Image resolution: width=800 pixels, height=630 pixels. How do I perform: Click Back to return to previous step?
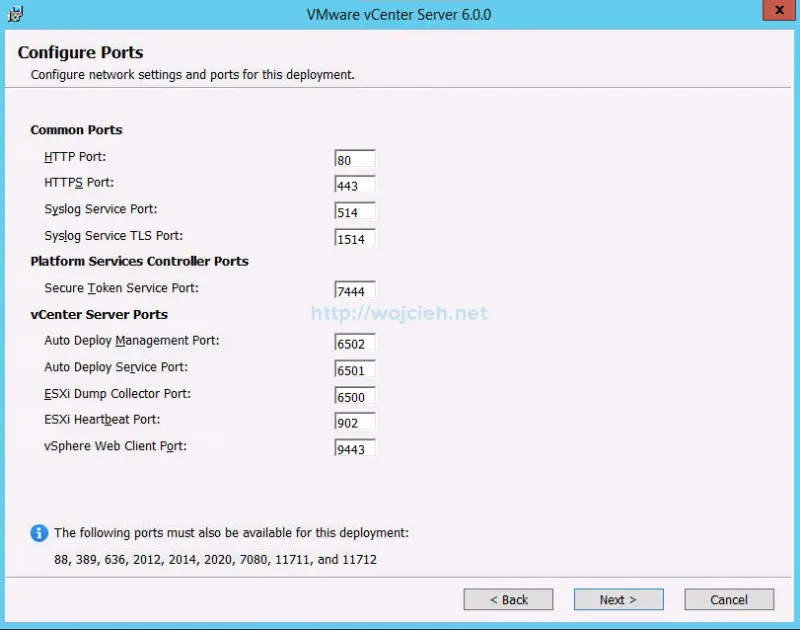click(x=508, y=599)
